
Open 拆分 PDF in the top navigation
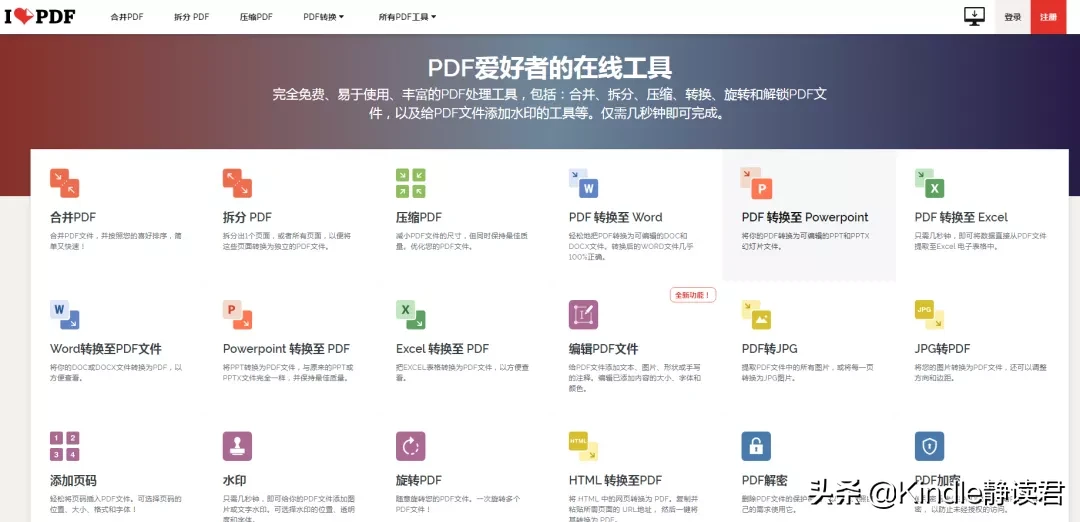pyautogui.click(x=191, y=17)
